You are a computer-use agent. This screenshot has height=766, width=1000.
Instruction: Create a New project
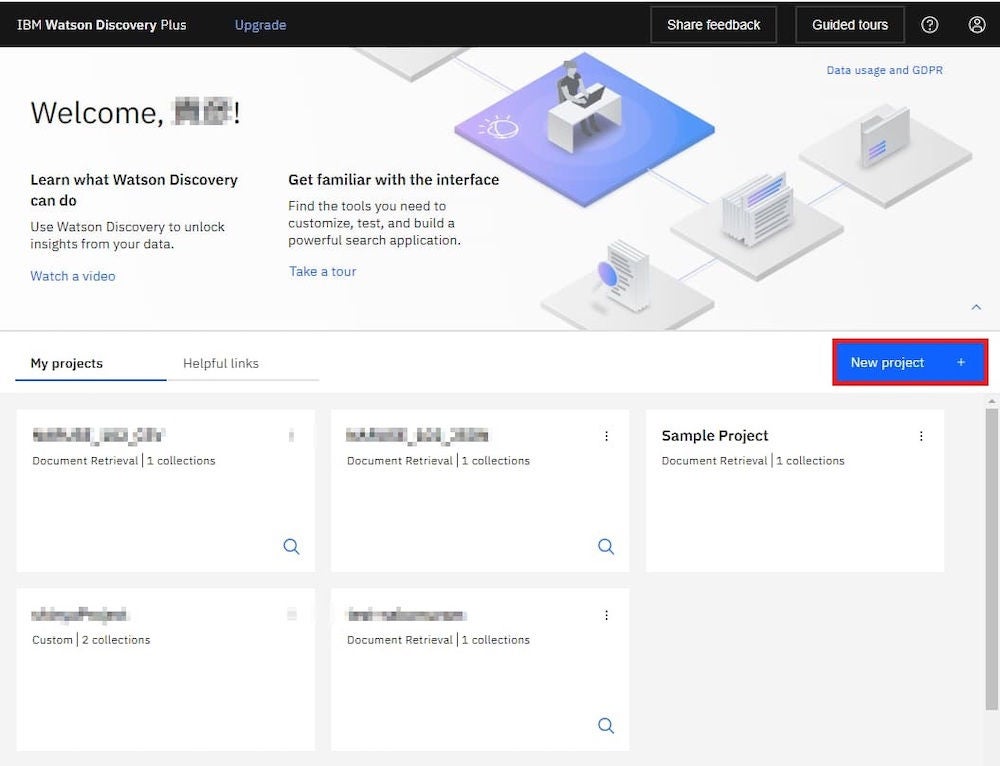pos(908,362)
